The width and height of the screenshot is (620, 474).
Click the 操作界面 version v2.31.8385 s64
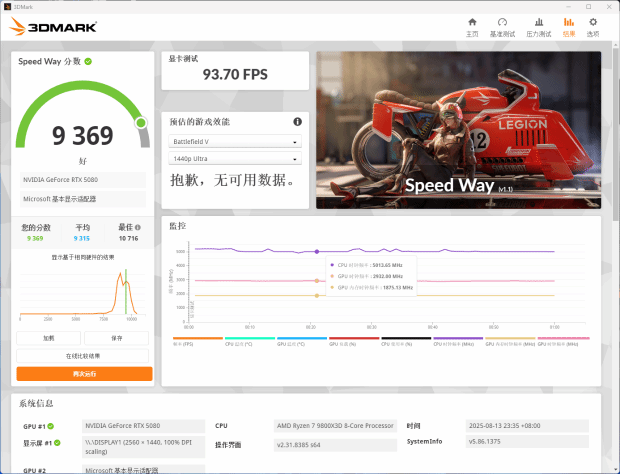pos(335,445)
